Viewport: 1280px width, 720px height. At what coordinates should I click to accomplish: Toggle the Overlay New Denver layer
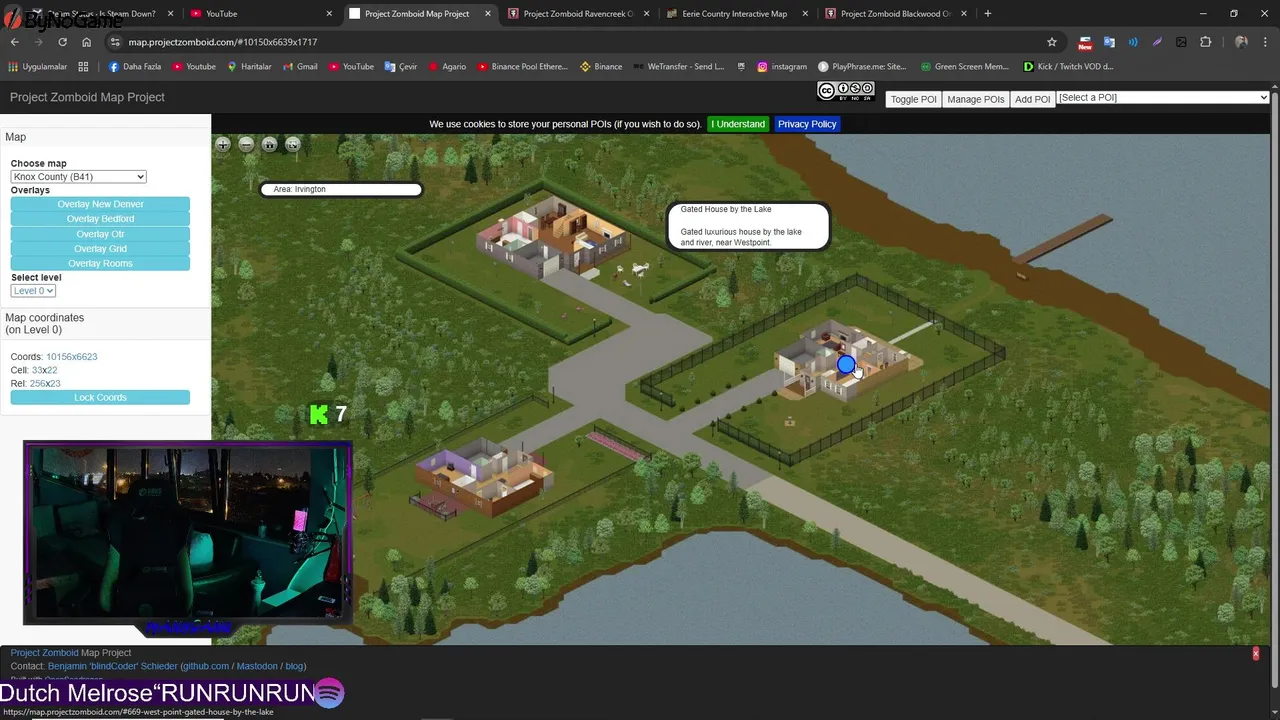point(100,204)
